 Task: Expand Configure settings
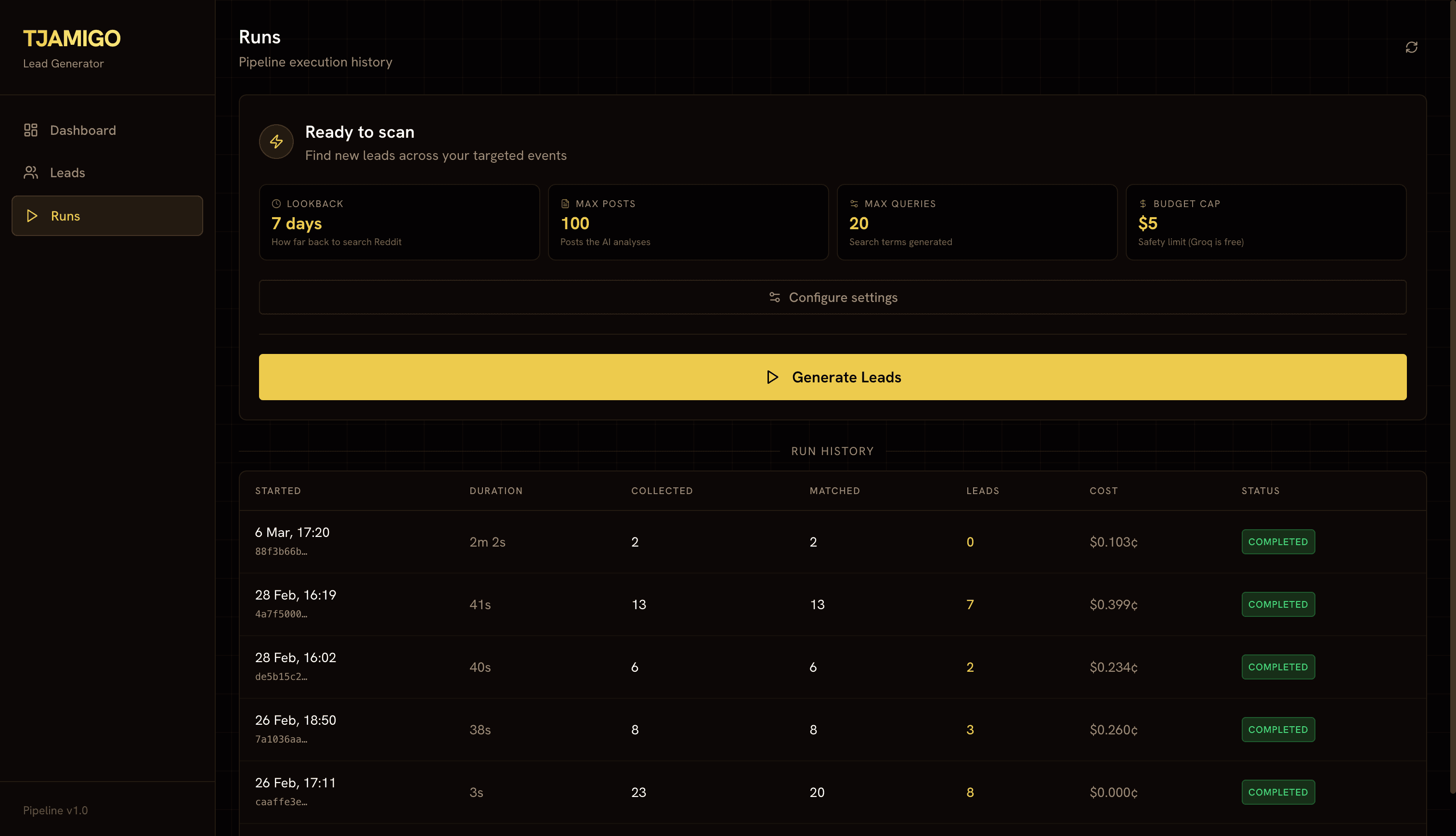pyautogui.click(x=833, y=297)
